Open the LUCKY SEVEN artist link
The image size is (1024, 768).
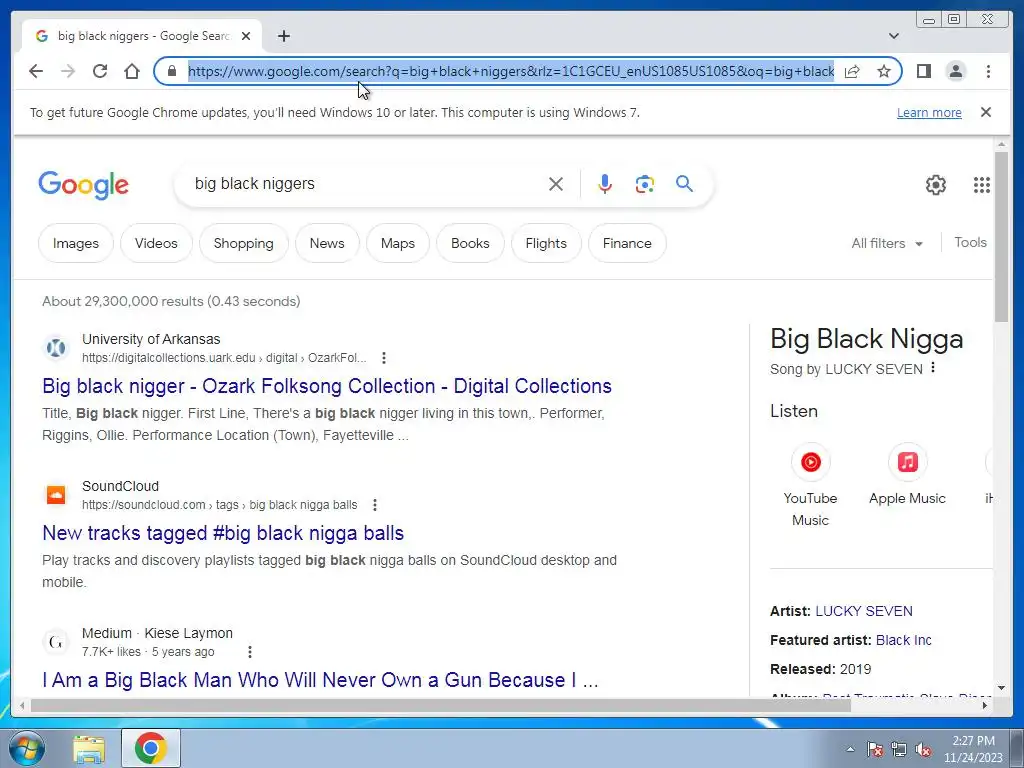[864, 611]
